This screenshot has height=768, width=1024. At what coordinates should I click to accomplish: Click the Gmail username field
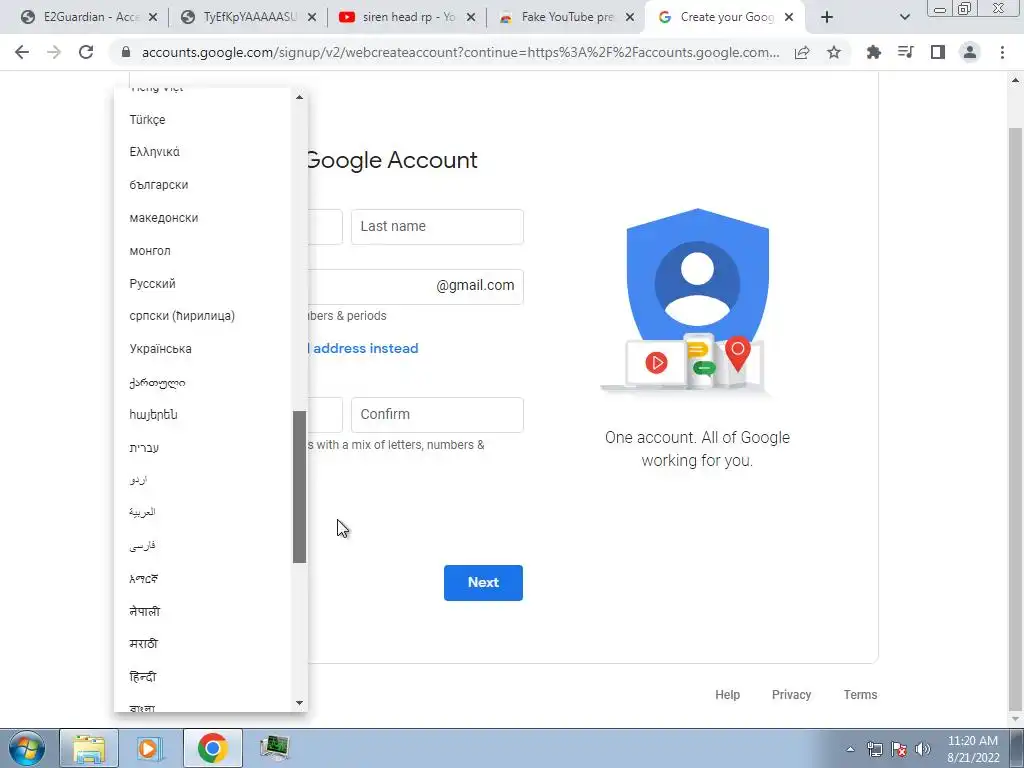point(415,287)
